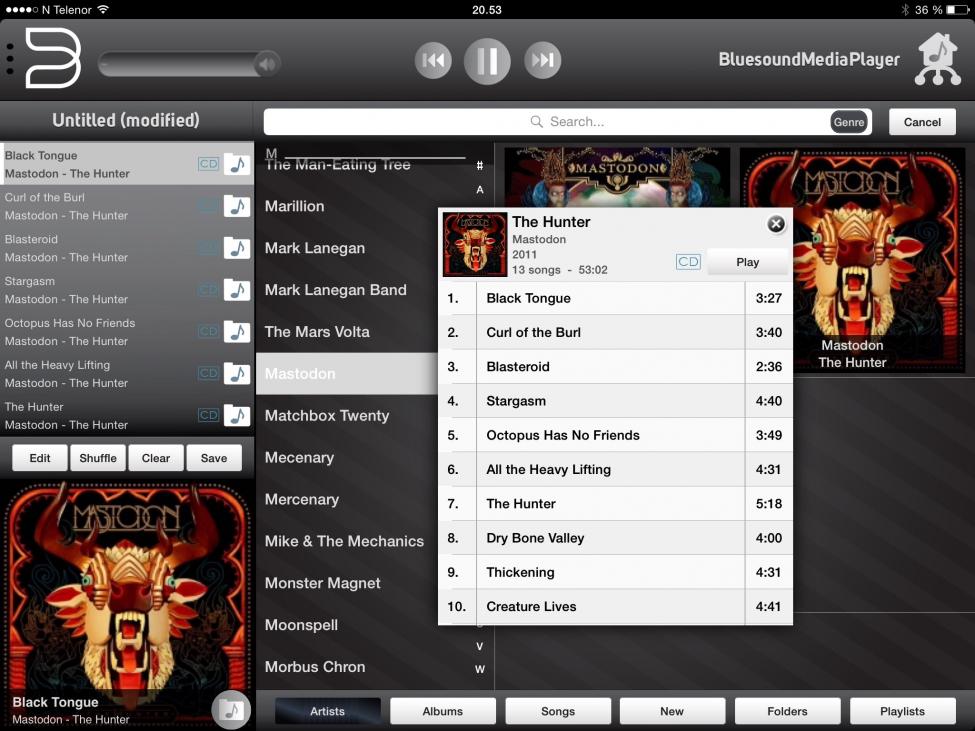The width and height of the screenshot is (975, 731).
Task: Jump to A in alphabet index
Action: 479,190
